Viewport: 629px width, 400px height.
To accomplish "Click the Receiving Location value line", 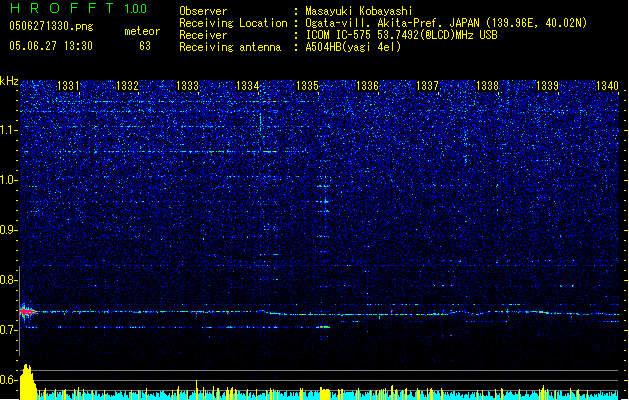I will [x=446, y=23].
